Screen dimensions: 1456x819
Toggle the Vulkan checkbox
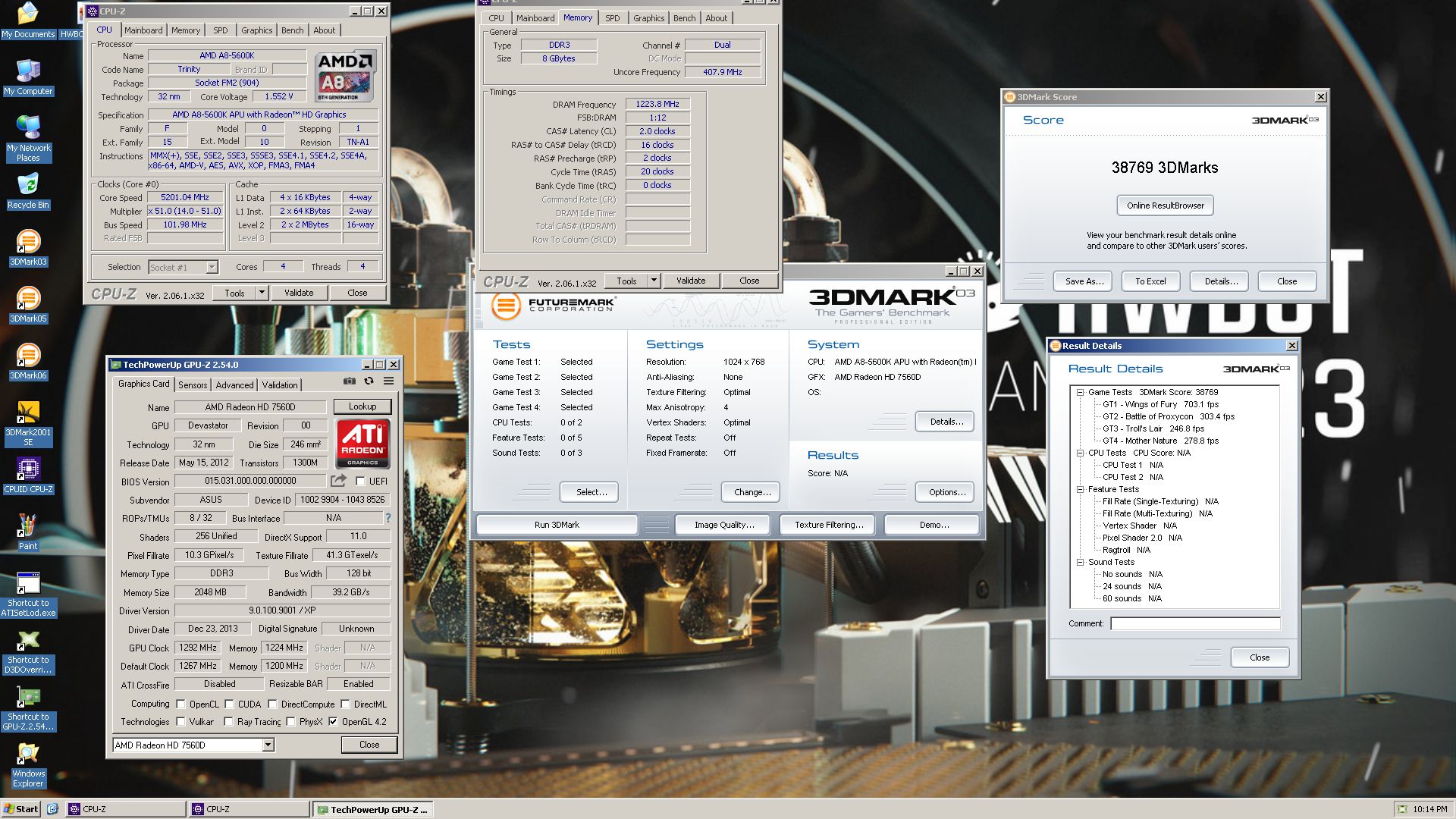pos(180,721)
